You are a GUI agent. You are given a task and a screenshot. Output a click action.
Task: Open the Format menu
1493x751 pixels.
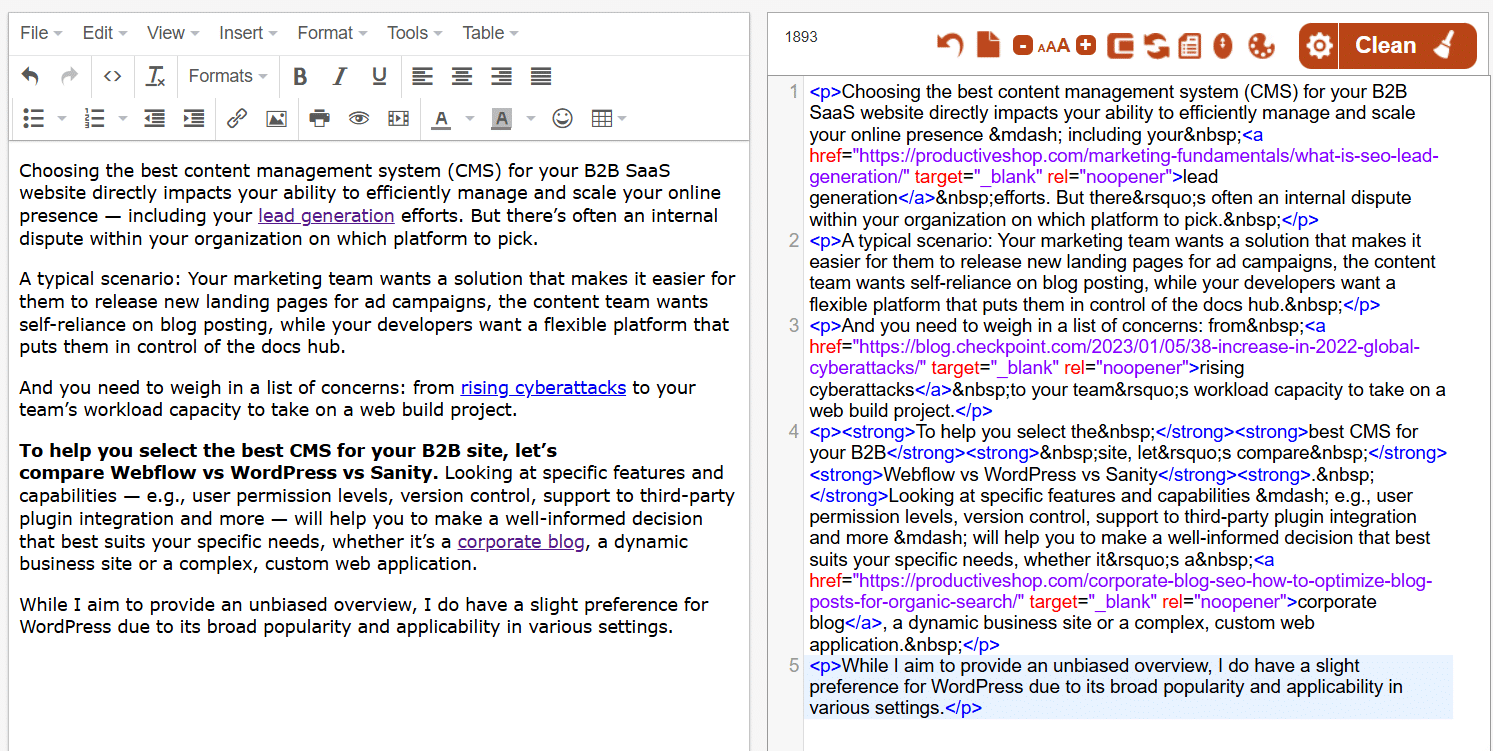(332, 33)
